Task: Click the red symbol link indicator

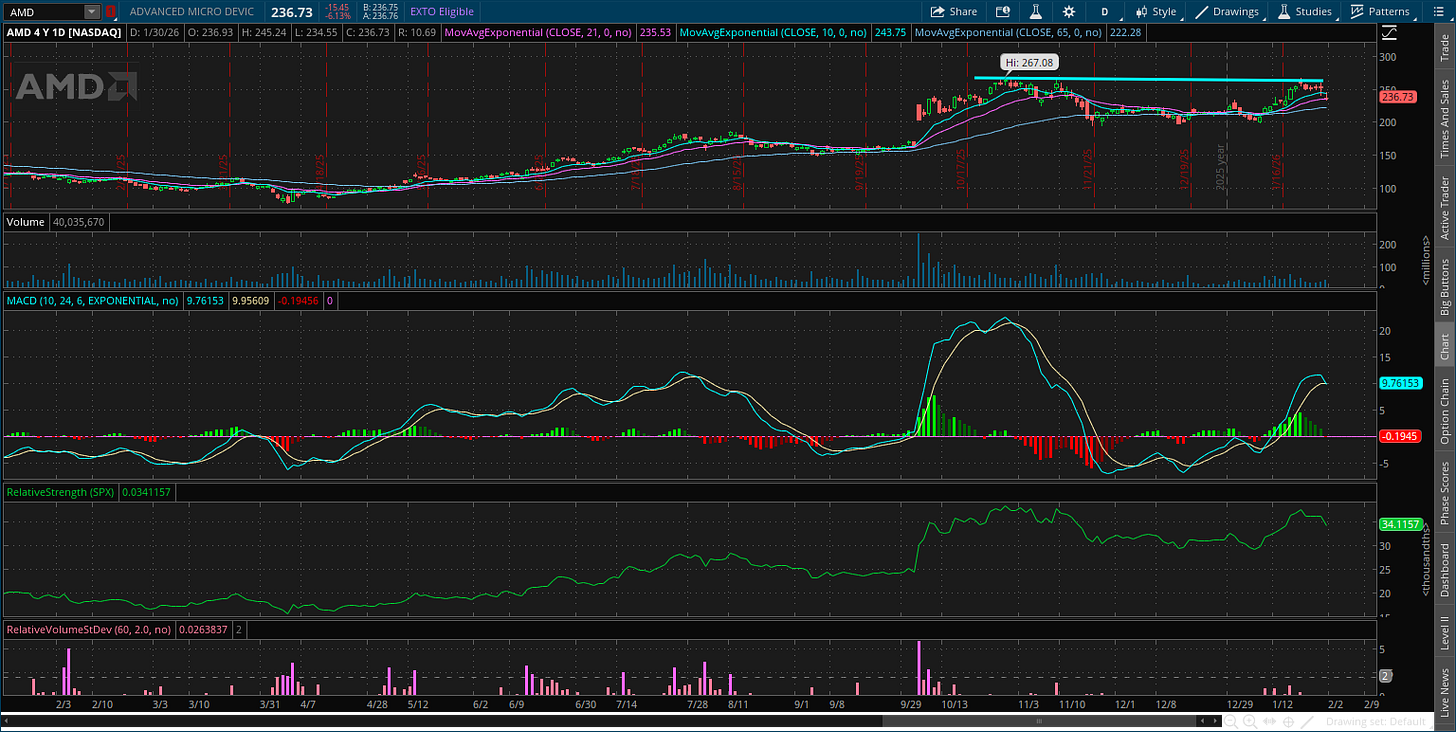Action: (110, 12)
